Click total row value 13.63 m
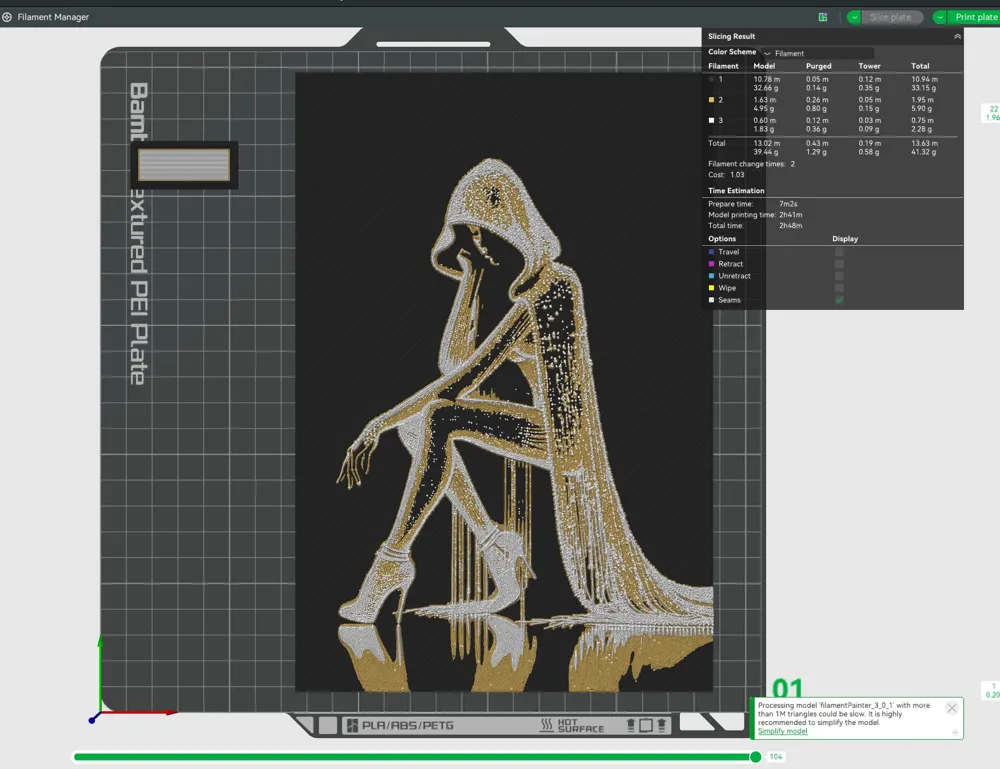This screenshot has width=1000, height=769. (924, 143)
